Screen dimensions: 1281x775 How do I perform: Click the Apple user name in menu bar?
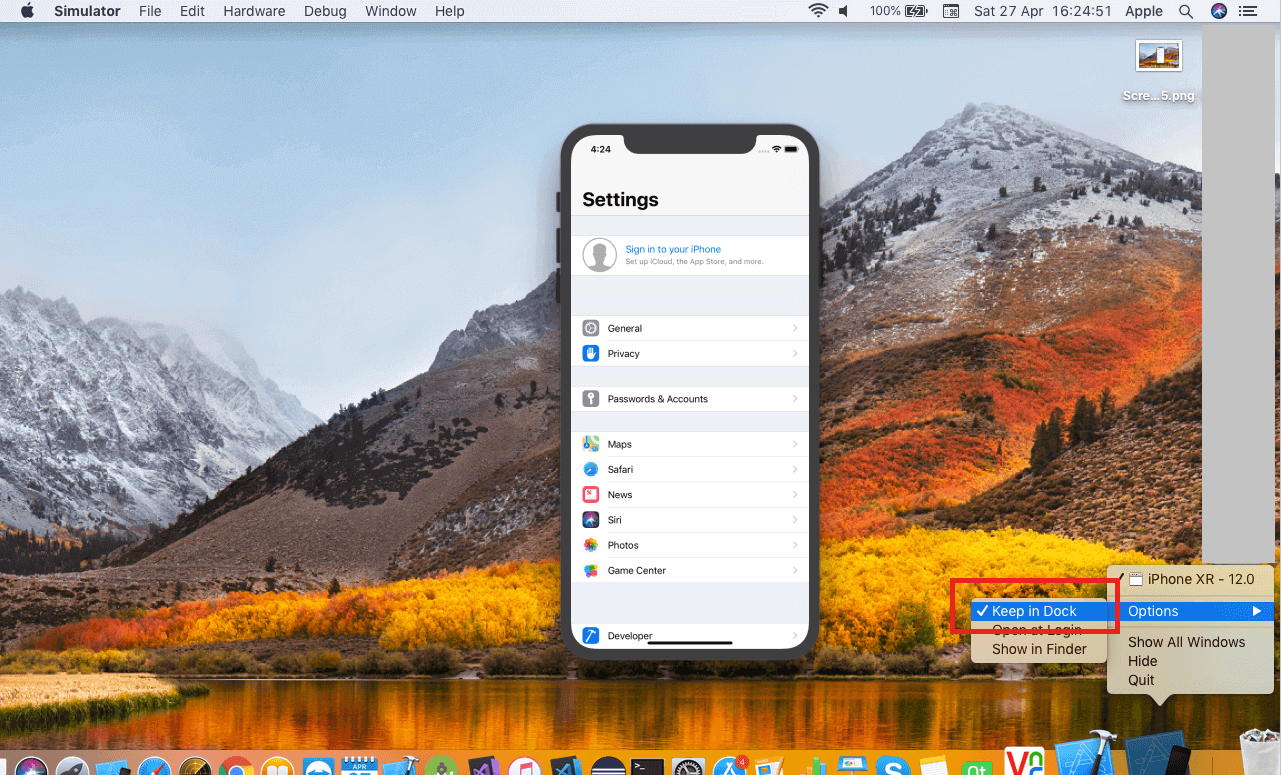point(1144,11)
